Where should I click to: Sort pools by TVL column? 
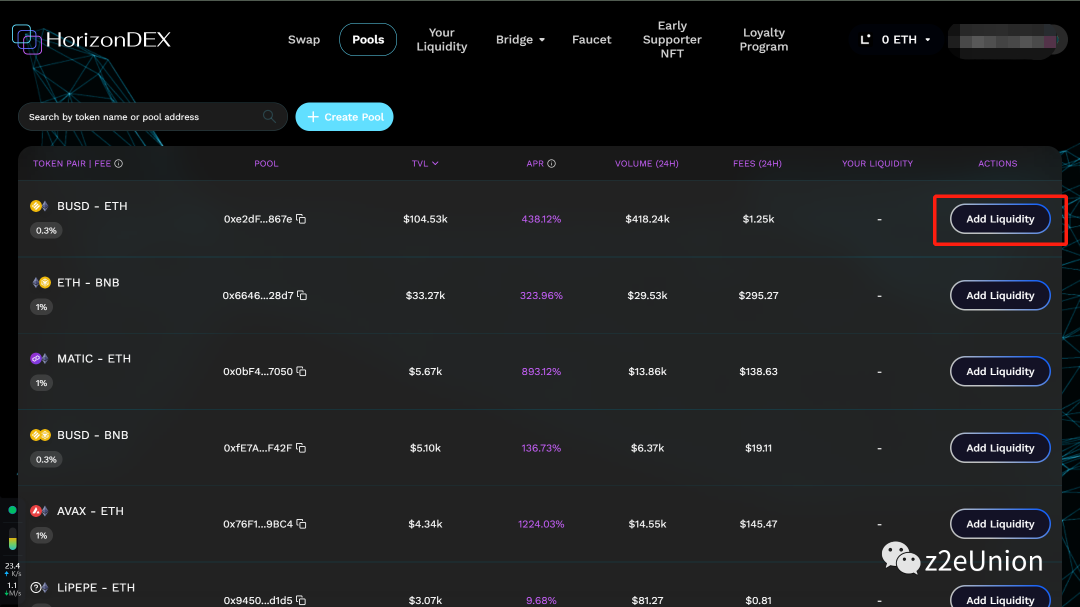coord(425,164)
